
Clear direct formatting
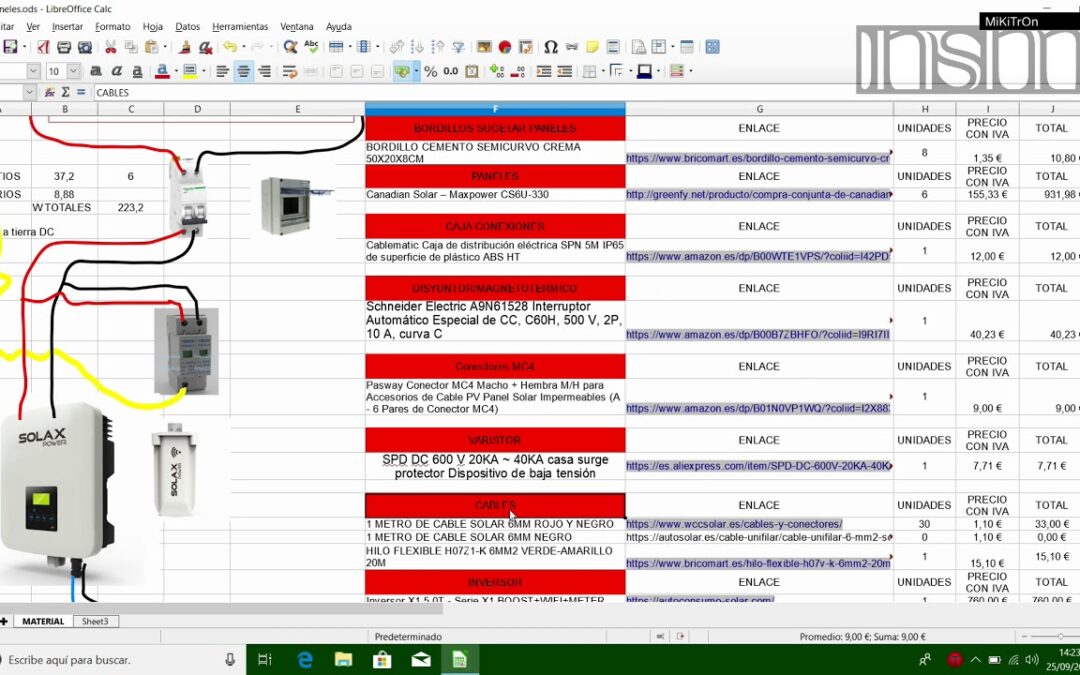pyautogui.click(x=205, y=47)
